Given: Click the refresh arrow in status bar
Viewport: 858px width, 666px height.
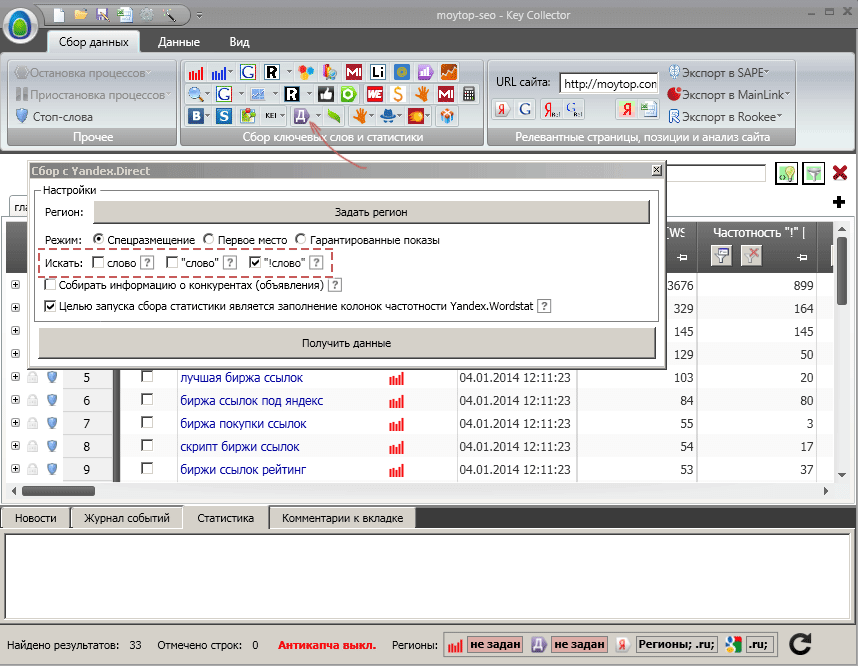Looking at the screenshot, I should pyautogui.click(x=800, y=644).
